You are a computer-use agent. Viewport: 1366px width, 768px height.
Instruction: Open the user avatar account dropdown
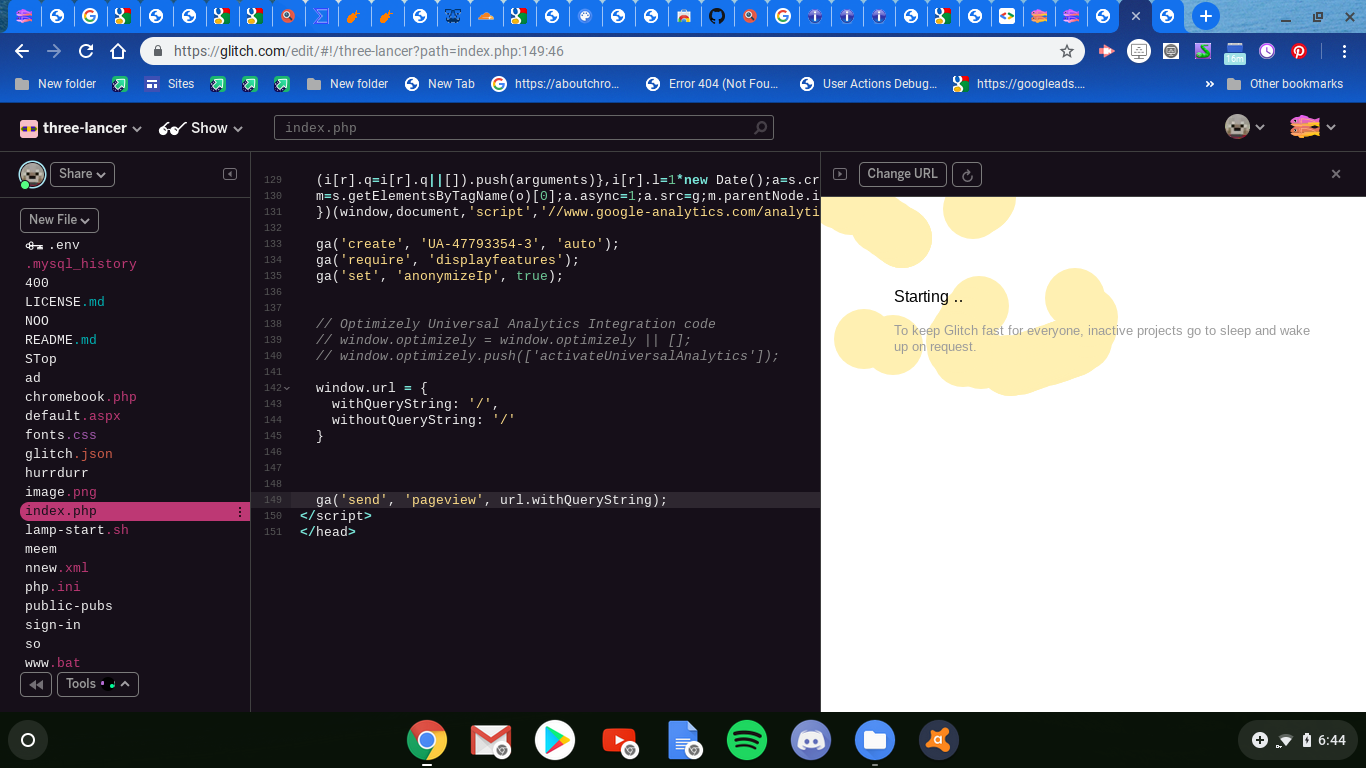pos(1245,127)
